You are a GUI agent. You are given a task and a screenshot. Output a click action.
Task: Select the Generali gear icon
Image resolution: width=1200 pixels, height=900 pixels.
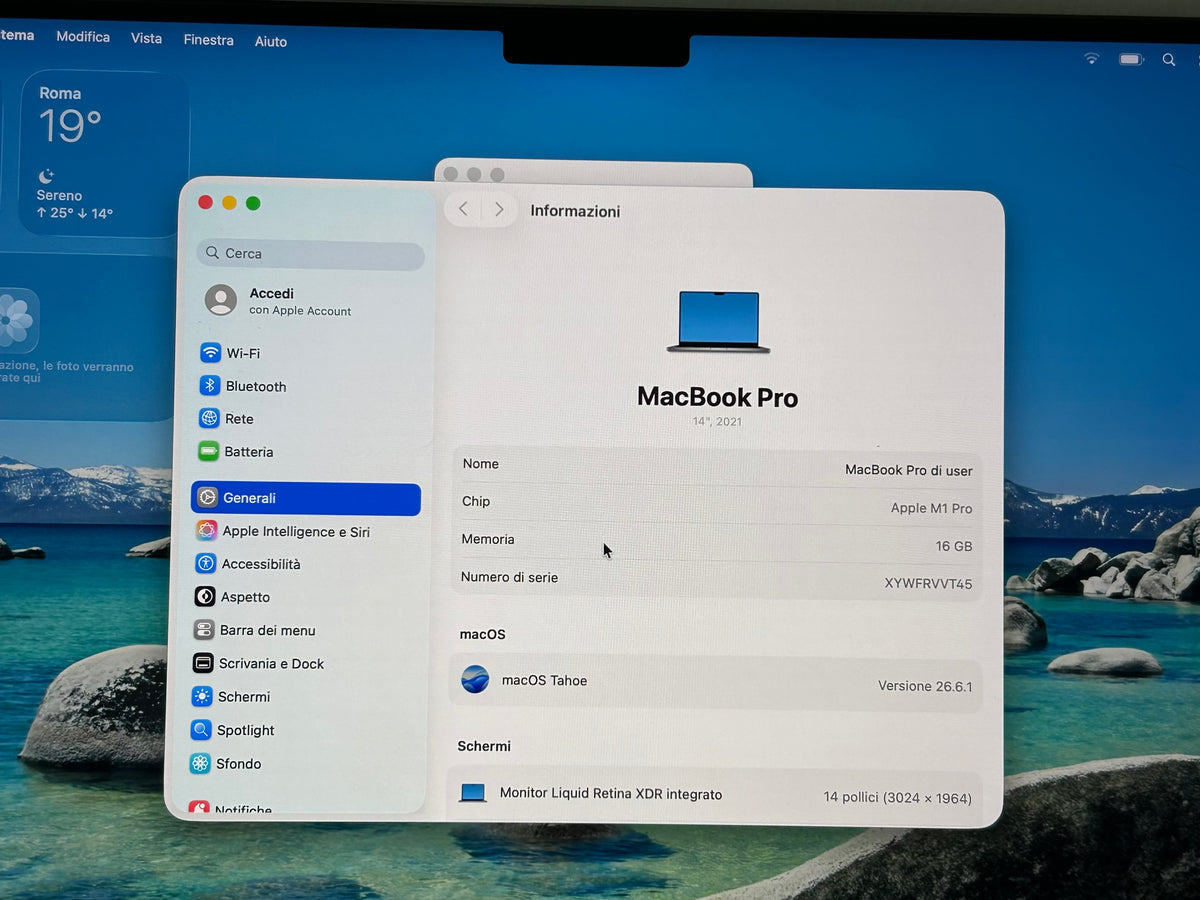tap(207, 498)
